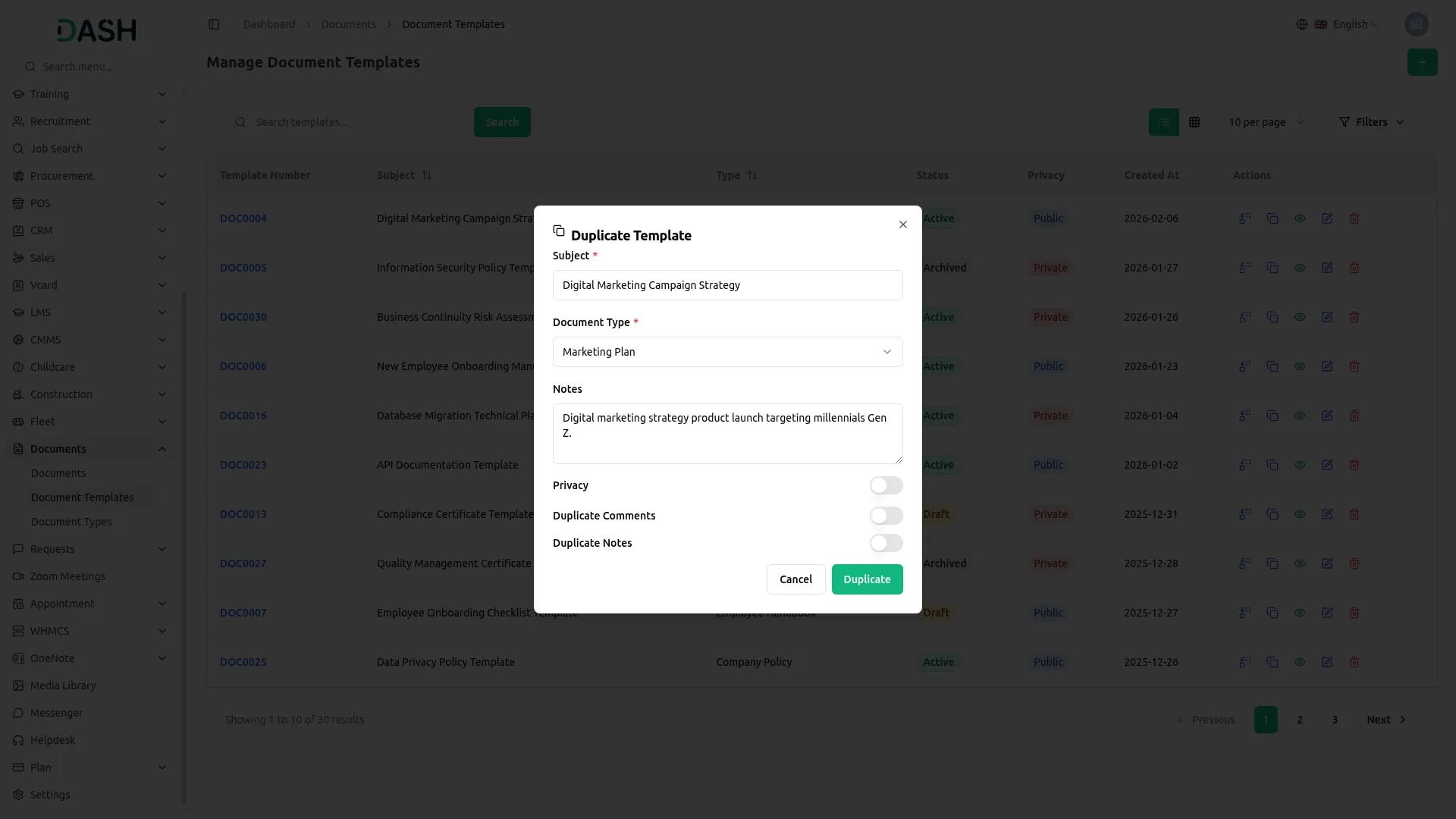
Task: Turn on Duplicate Comments toggle
Action: point(886,516)
